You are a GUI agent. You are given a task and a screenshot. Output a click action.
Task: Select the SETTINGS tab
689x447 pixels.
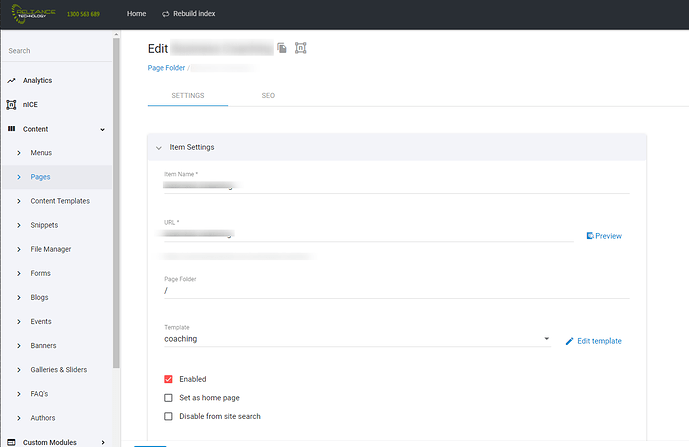point(188,95)
